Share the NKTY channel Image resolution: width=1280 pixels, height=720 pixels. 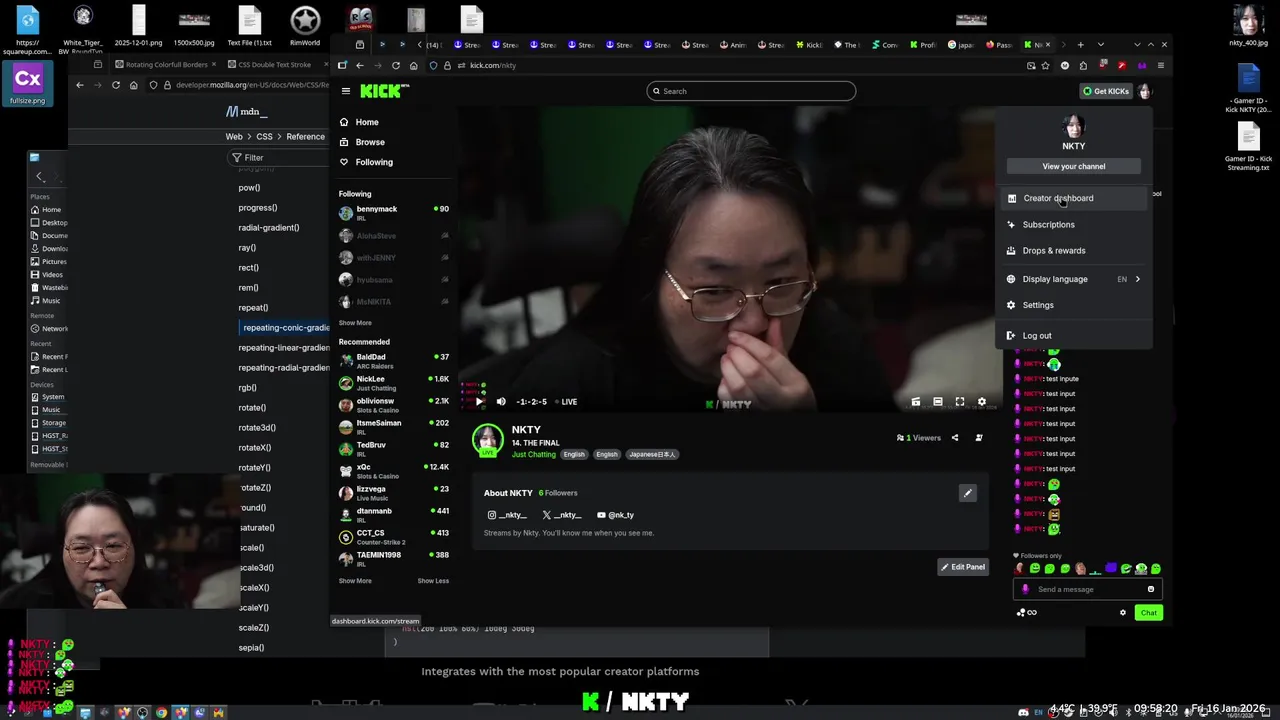[955, 438]
